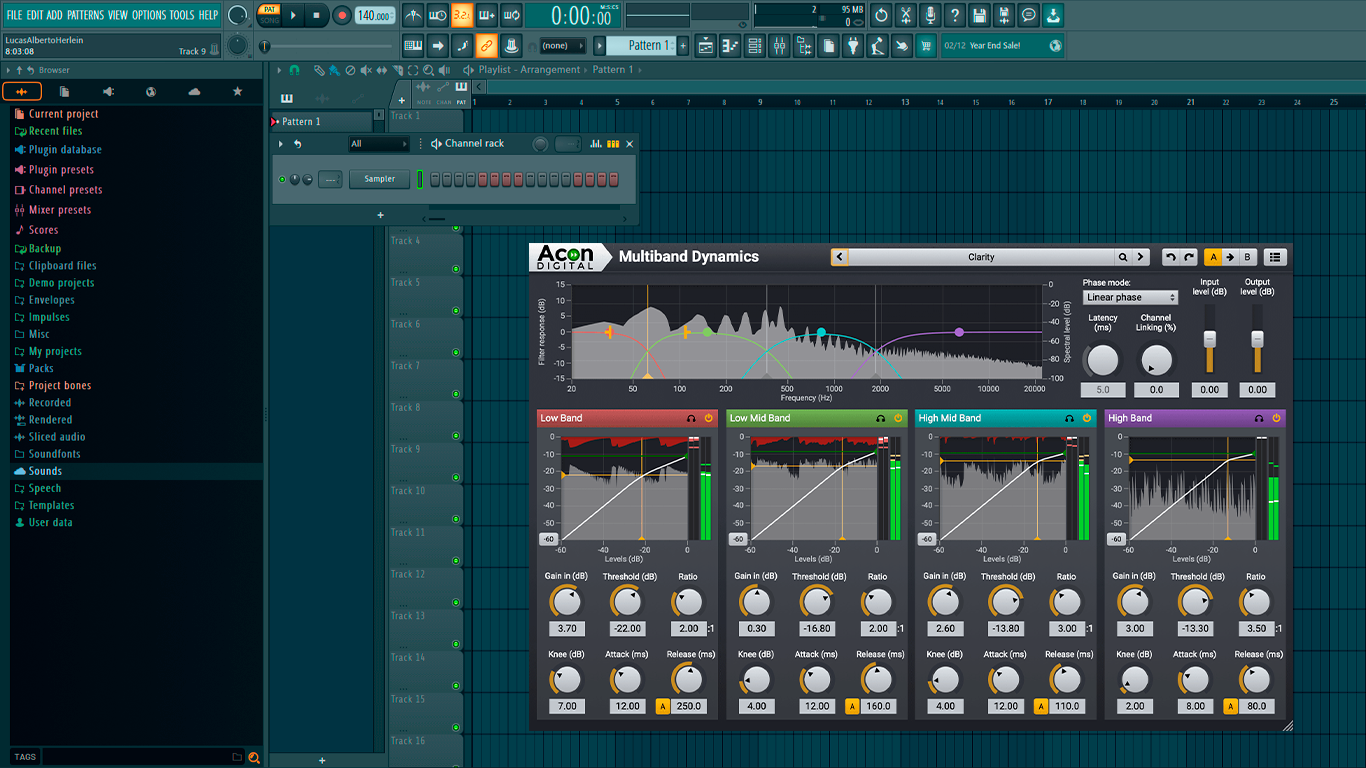1366x768 pixels.
Task: Open the channel rack icon in toolbar
Action: pos(755,45)
